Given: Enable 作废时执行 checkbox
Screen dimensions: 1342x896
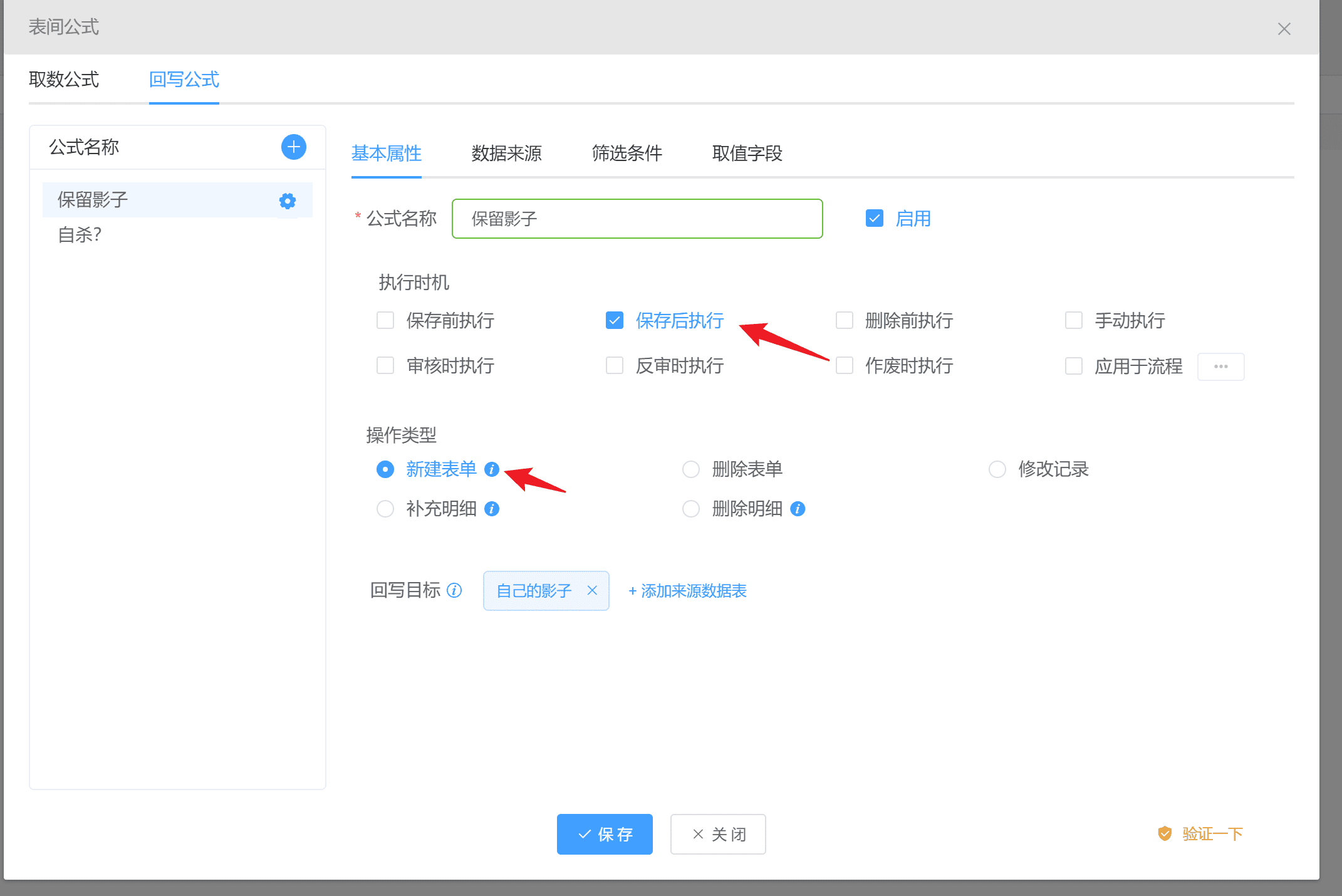Looking at the screenshot, I should point(845,365).
